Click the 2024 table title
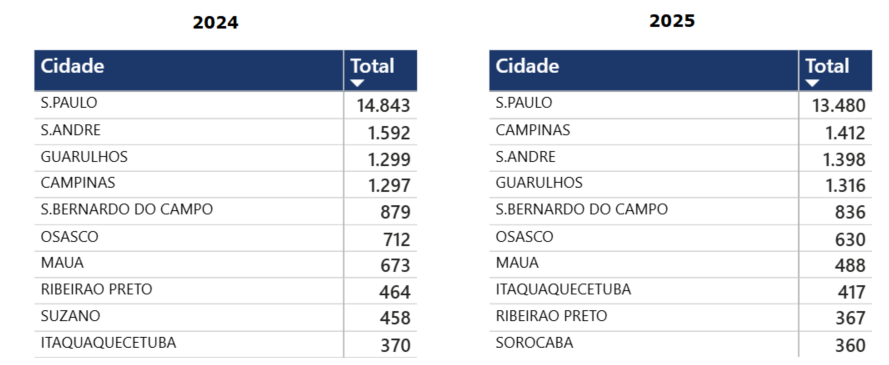The width and height of the screenshot is (889, 365). 215,23
